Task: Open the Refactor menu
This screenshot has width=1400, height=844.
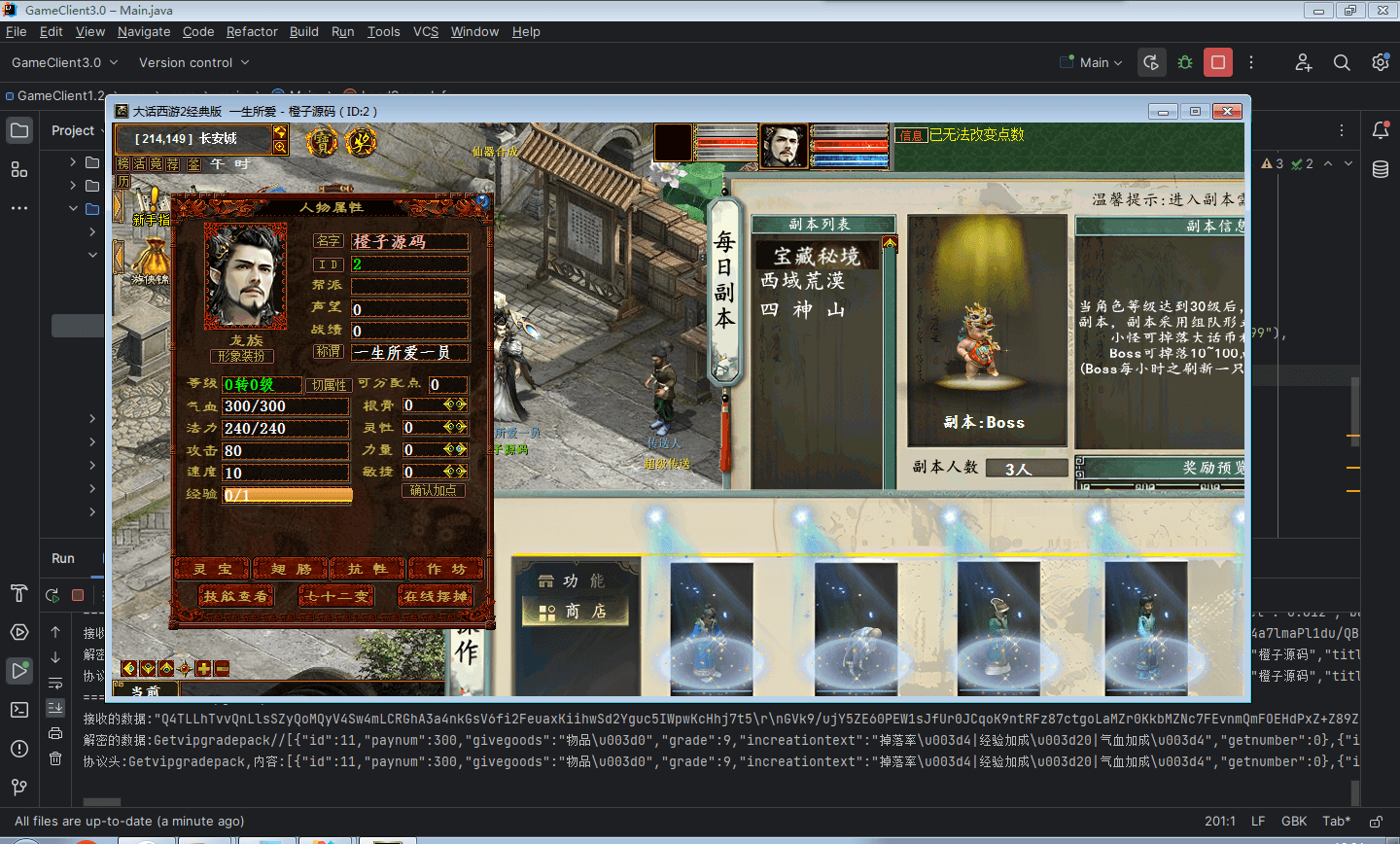Action: coord(252,31)
